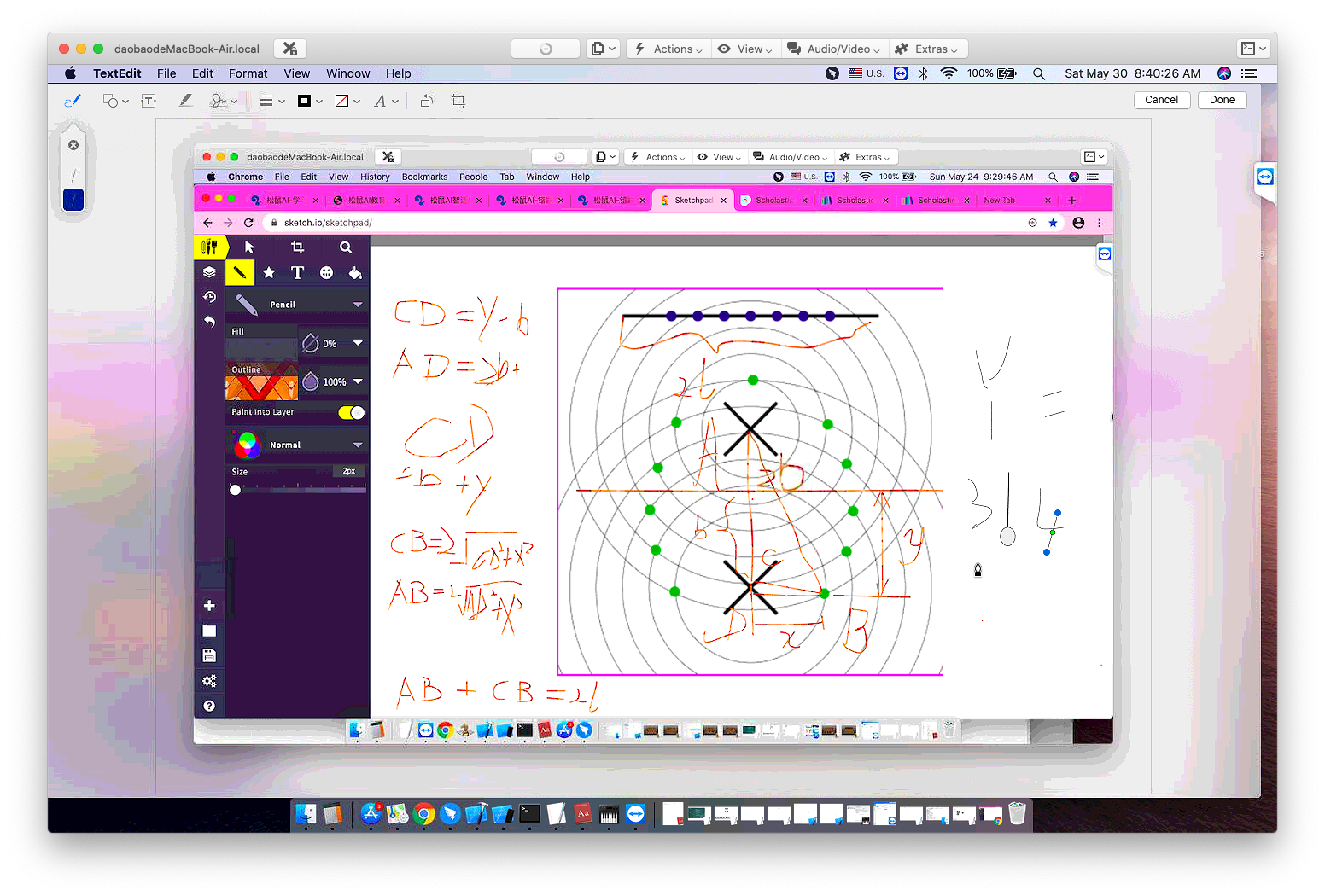Viewport: 1325px width, 896px height.
Task: Select the Highlight marker tool in Markup toolbar
Action: (185, 101)
